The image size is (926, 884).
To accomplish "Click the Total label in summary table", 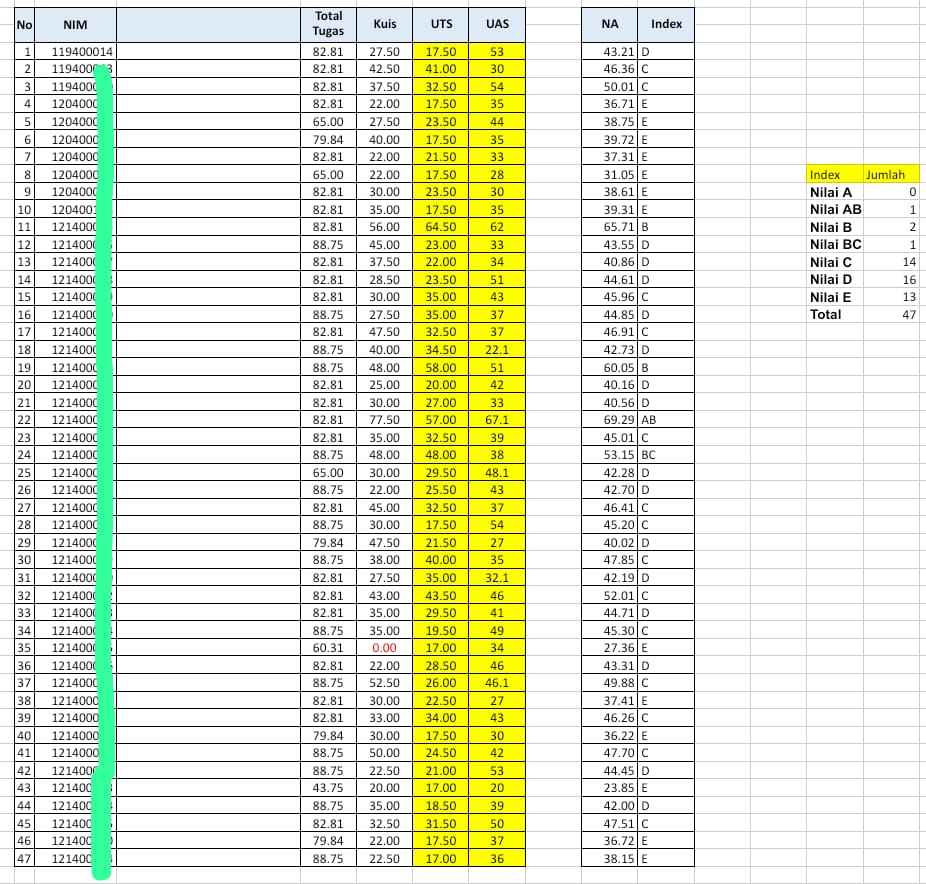I will (x=826, y=314).
